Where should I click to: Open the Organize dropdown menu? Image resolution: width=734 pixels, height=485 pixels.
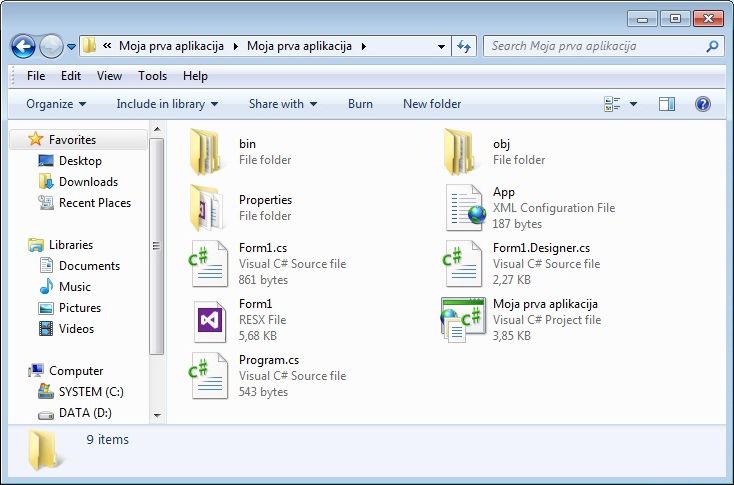pos(56,104)
